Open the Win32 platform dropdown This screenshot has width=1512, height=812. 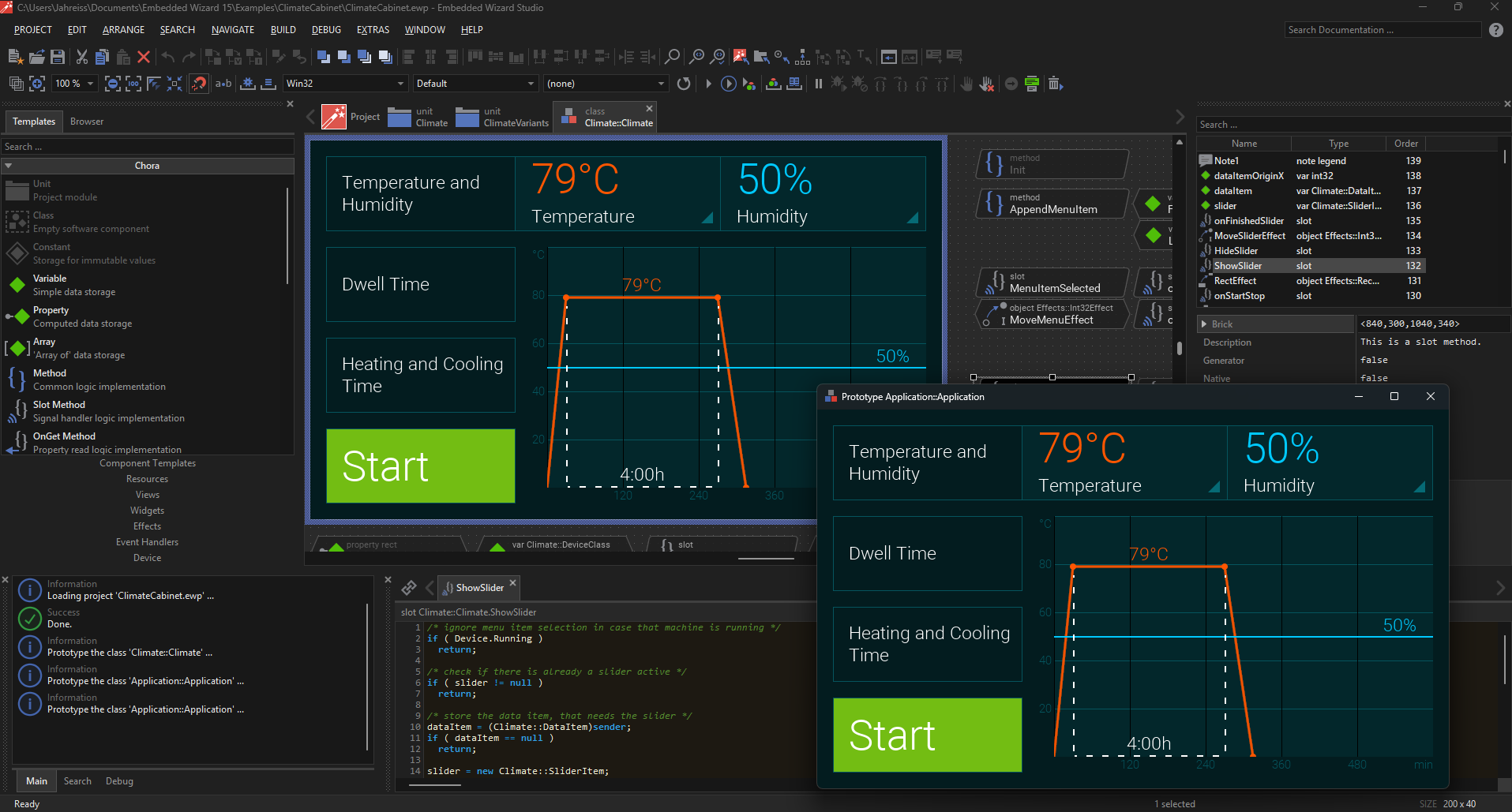(345, 84)
